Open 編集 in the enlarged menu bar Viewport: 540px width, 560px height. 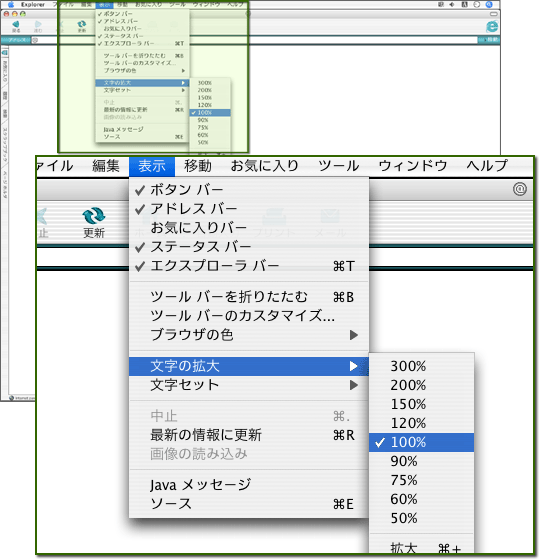click(105, 166)
